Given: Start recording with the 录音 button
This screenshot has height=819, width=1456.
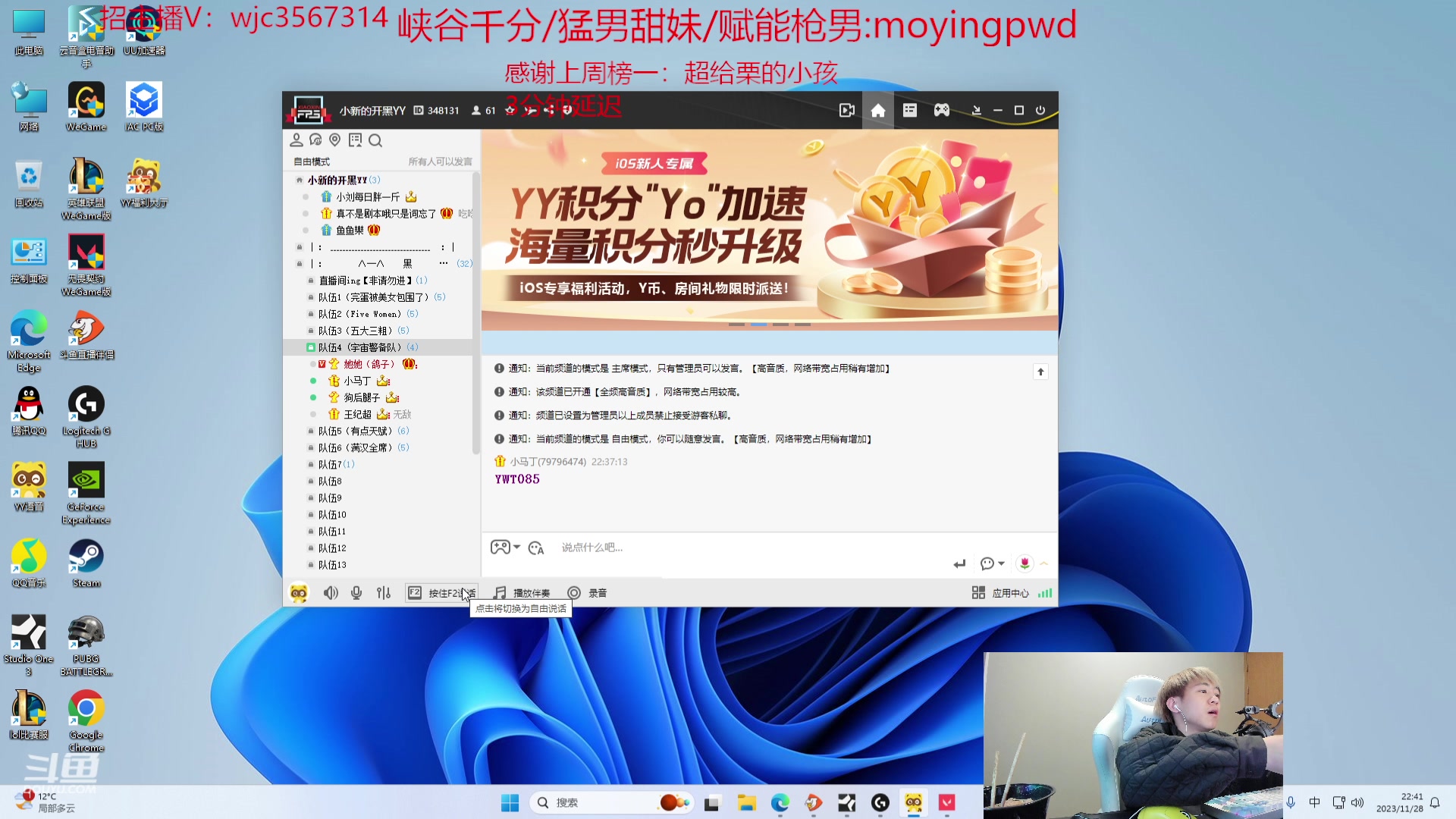Looking at the screenshot, I should tap(587, 593).
